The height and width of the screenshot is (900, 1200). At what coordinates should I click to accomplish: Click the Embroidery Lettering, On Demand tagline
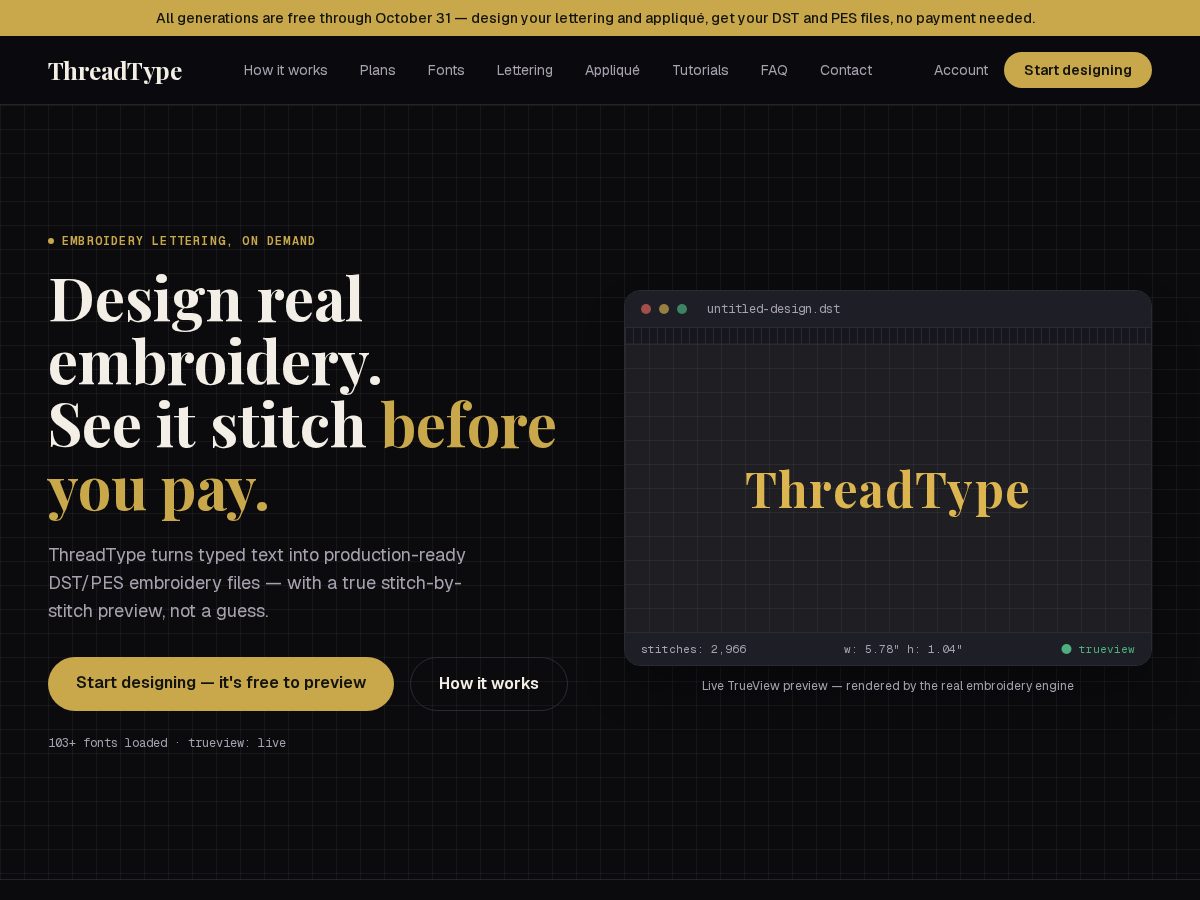[x=188, y=241]
